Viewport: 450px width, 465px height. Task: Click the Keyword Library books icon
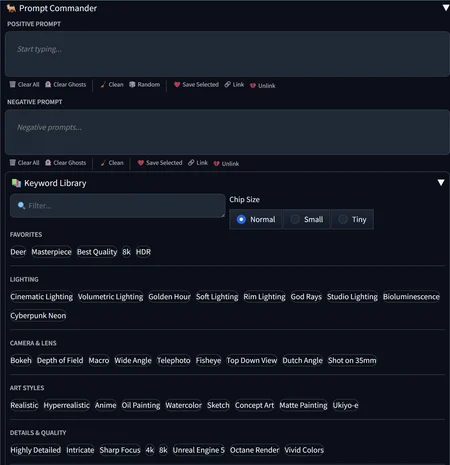tap(16, 183)
